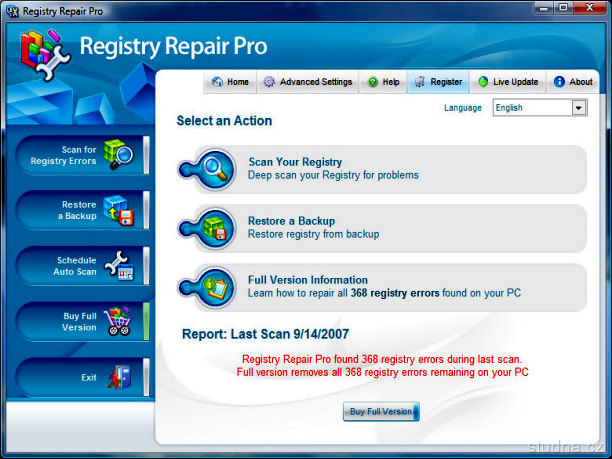Click the bottom Buy Full Version button
Viewport: 612px width, 459px height.
pos(381,412)
